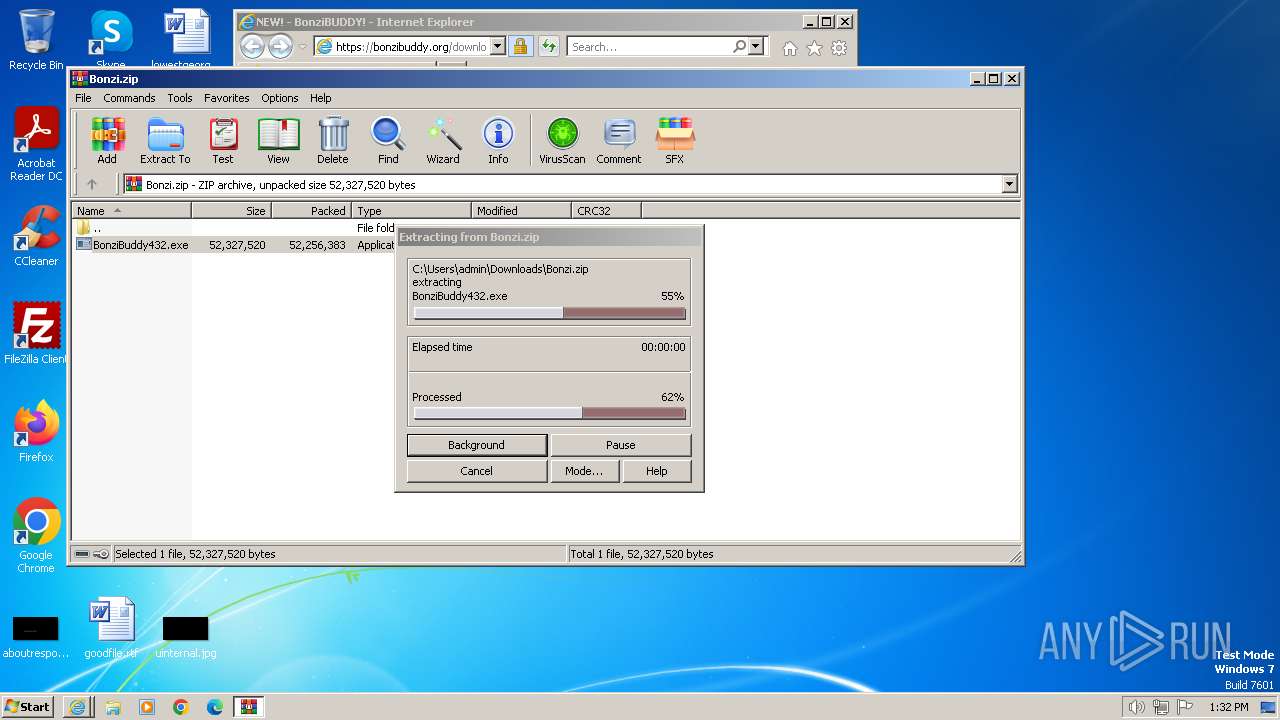Click the Windows Start button
Screen dimensions: 1280x720
pyautogui.click(x=28, y=706)
